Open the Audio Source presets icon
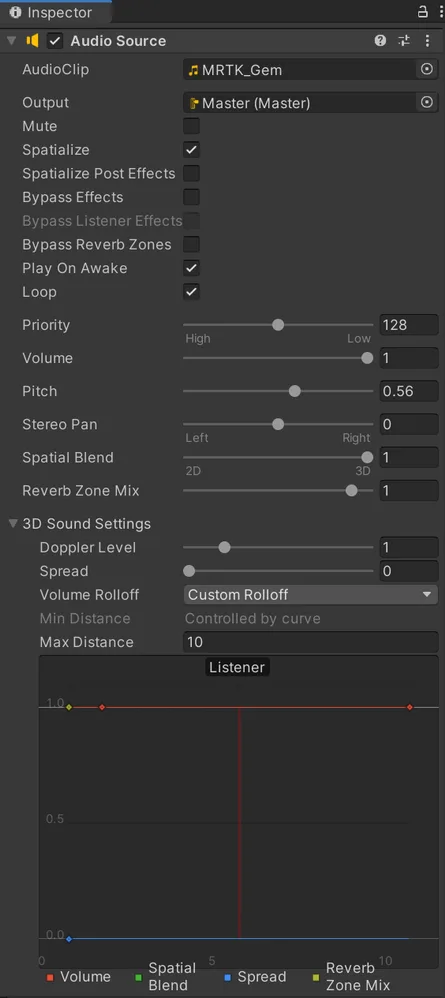This screenshot has width=445, height=998. point(404,41)
